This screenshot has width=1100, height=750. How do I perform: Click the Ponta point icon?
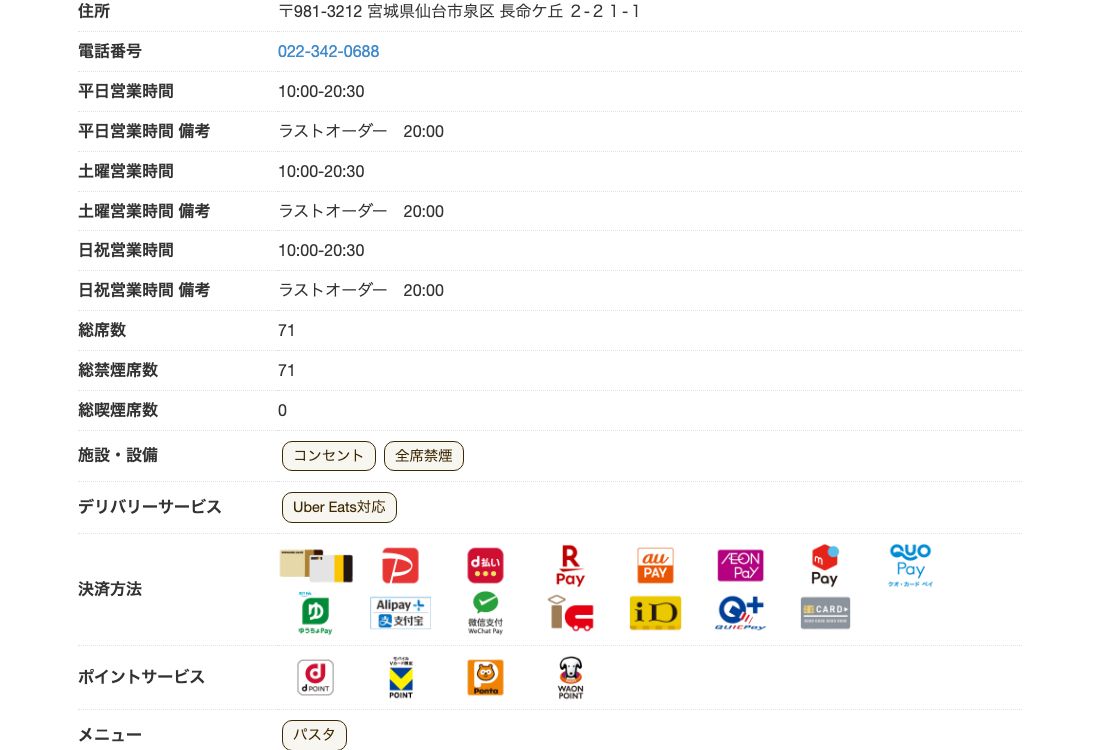tap(485, 678)
